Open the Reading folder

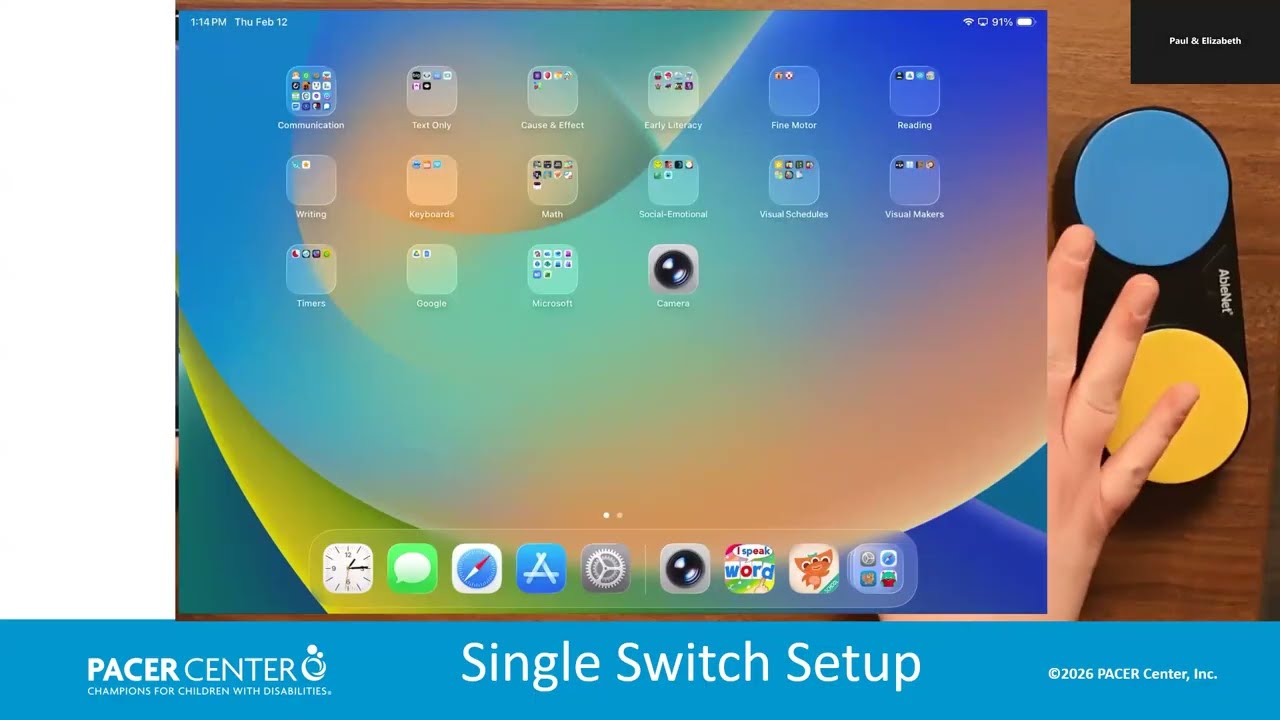point(914,91)
